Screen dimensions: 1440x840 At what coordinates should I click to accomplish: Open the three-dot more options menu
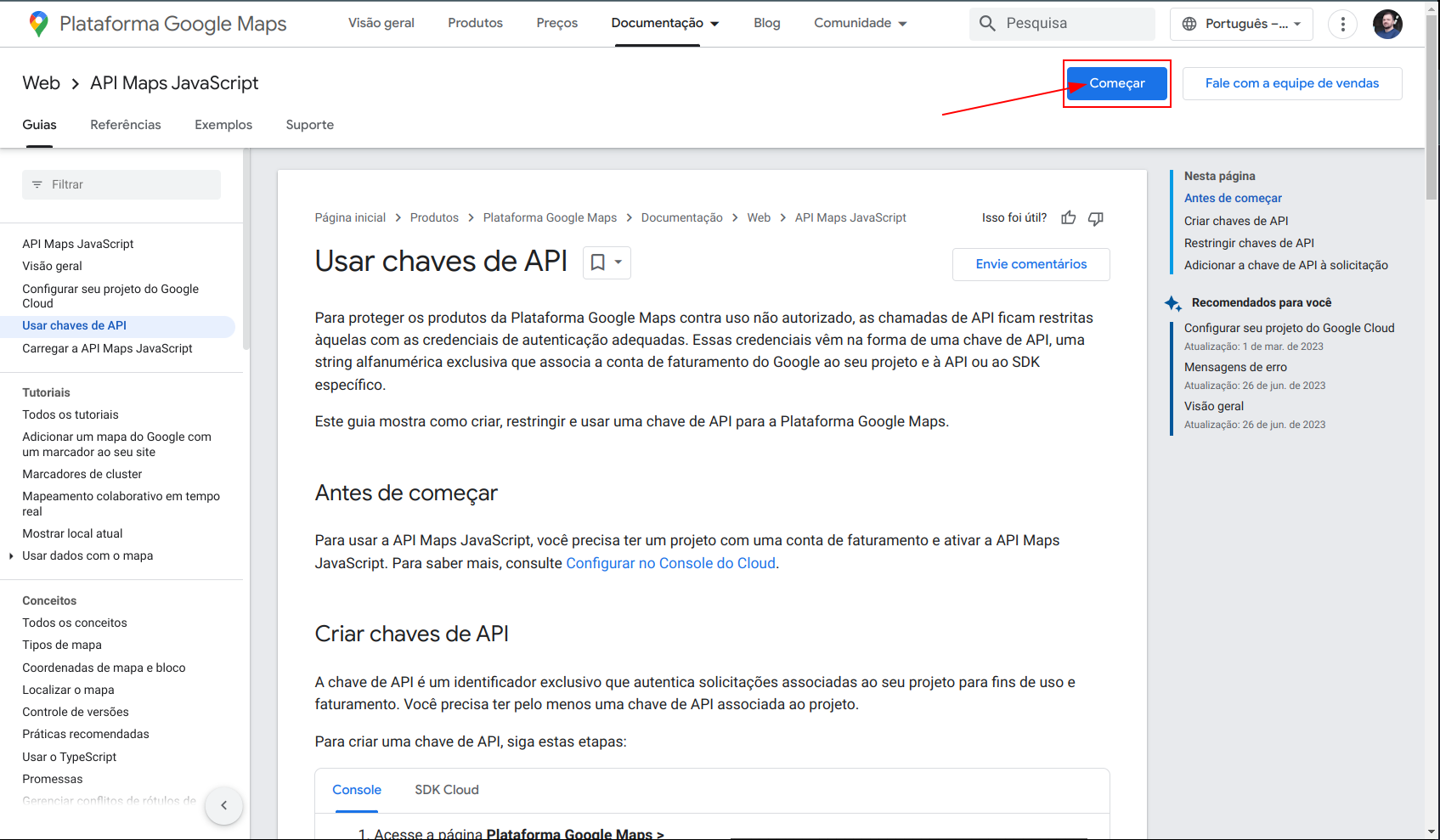1342,24
